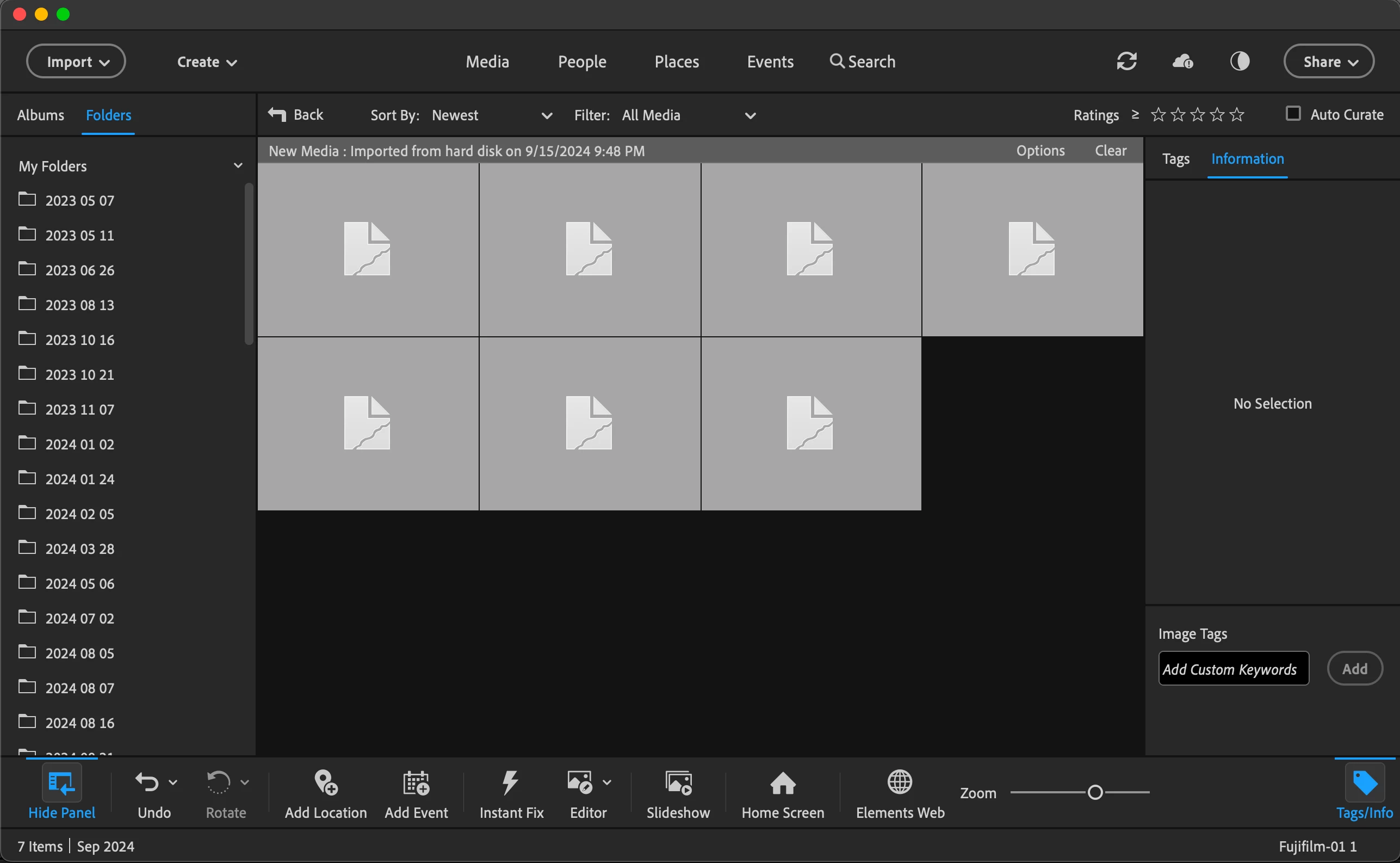
Task: Click the Zoom slider handle
Action: (1094, 792)
